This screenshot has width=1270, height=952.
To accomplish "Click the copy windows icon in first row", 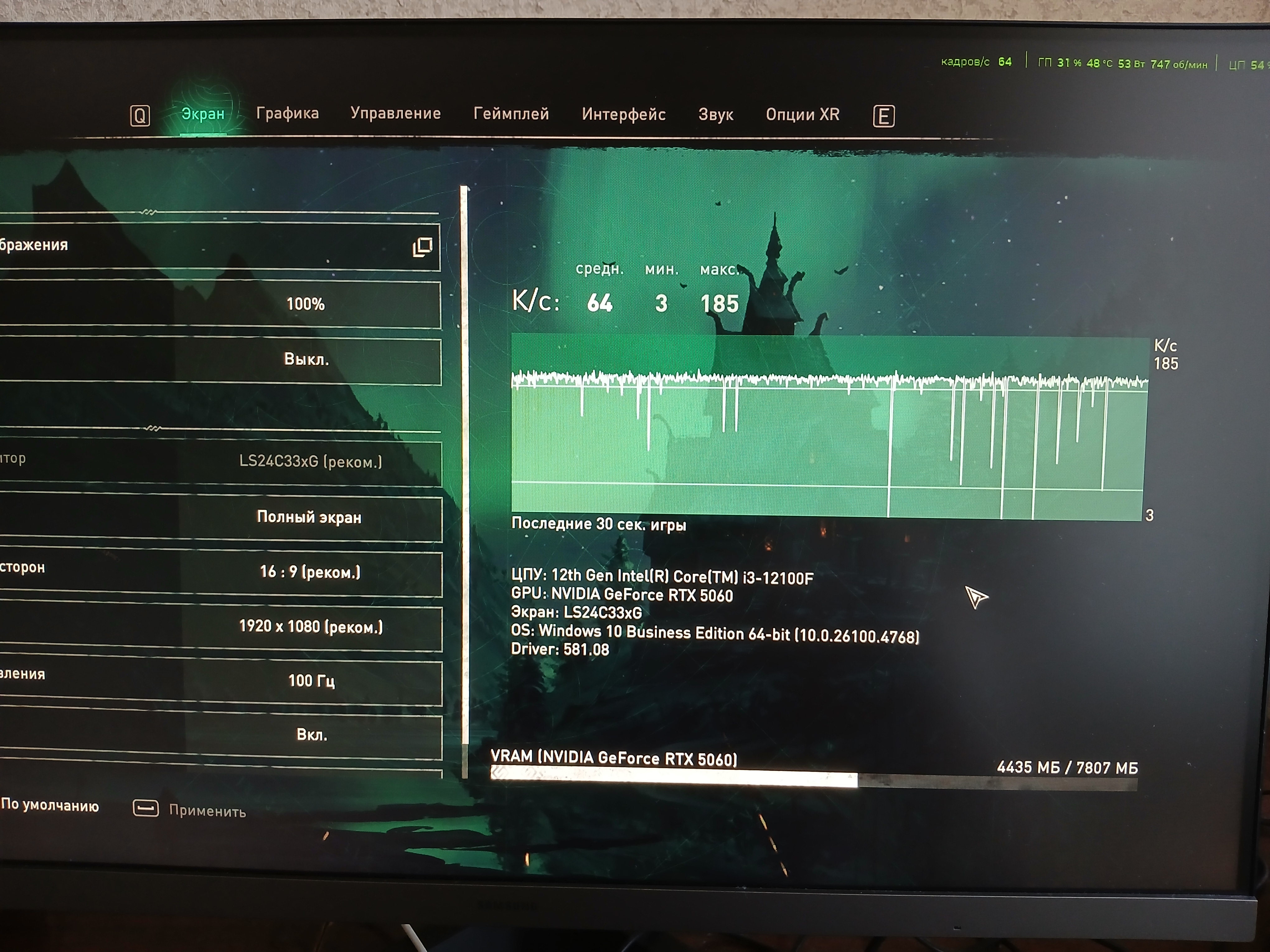I will pos(422,247).
